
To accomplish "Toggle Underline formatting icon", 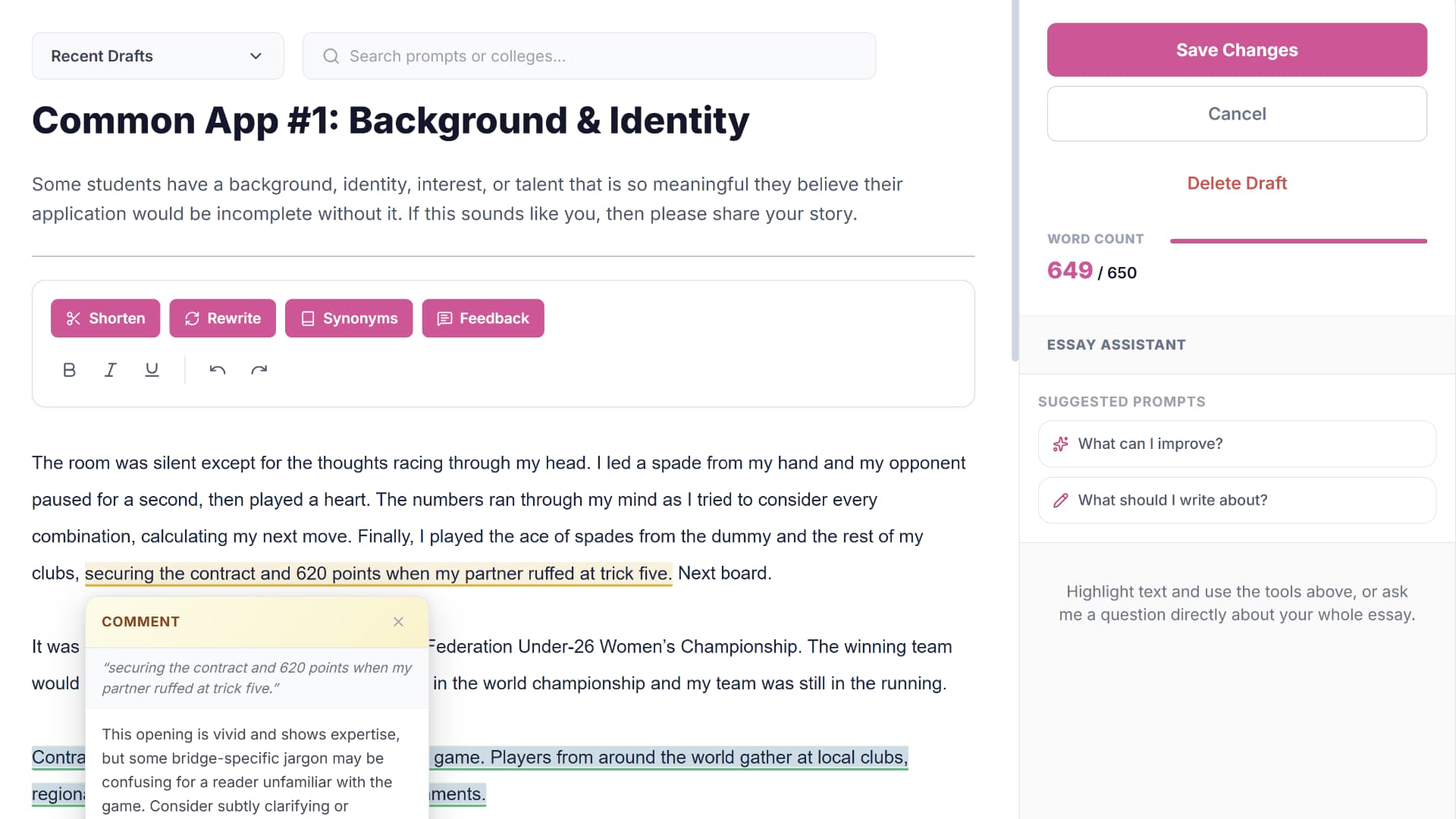I will point(152,370).
